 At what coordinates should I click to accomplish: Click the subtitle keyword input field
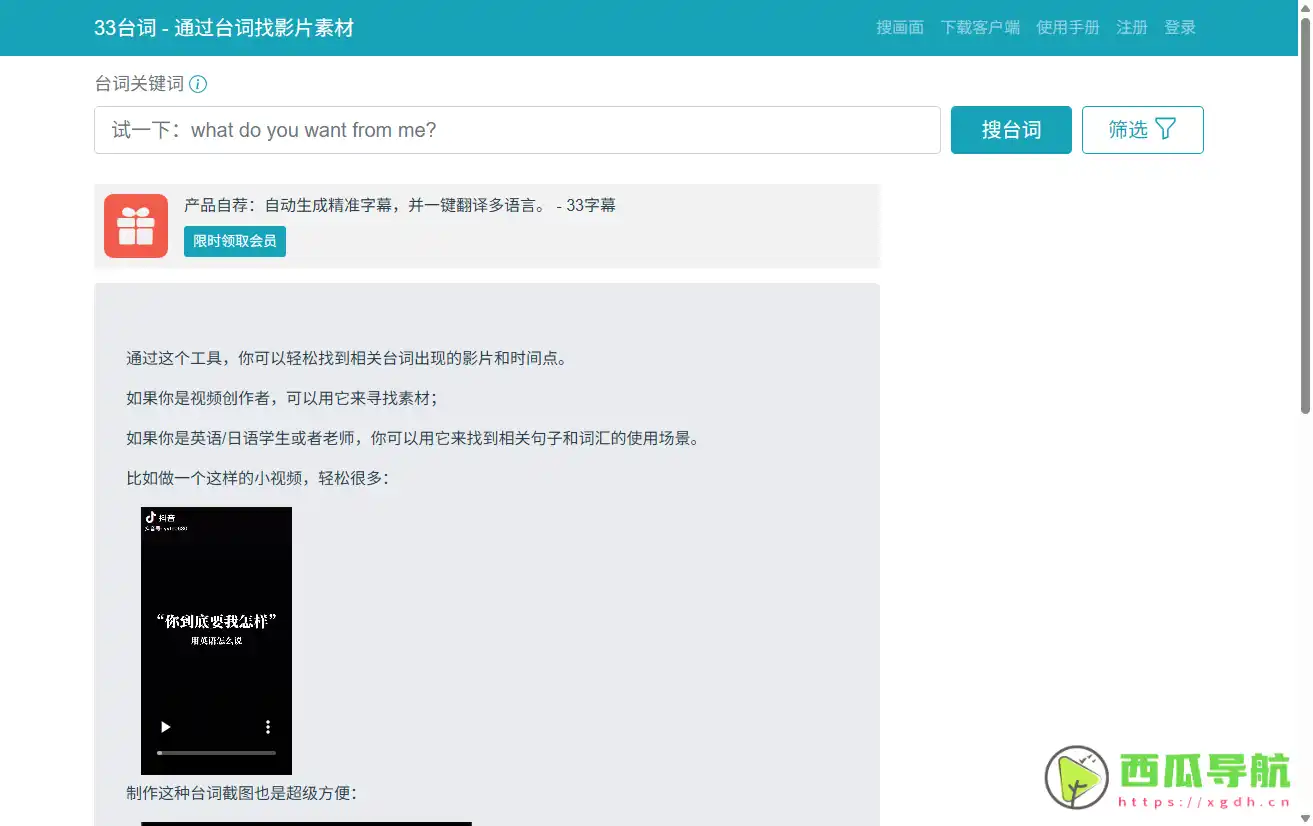pyautogui.click(x=516, y=129)
